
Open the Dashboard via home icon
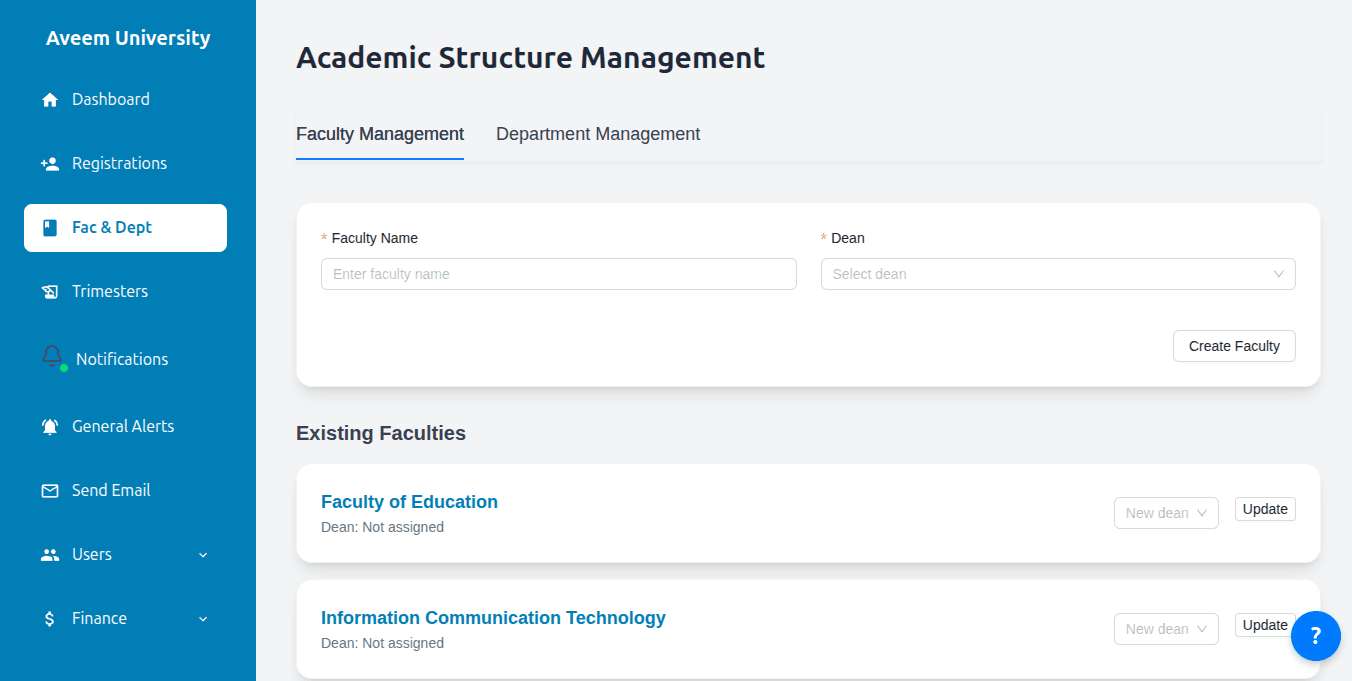coord(50,99)
